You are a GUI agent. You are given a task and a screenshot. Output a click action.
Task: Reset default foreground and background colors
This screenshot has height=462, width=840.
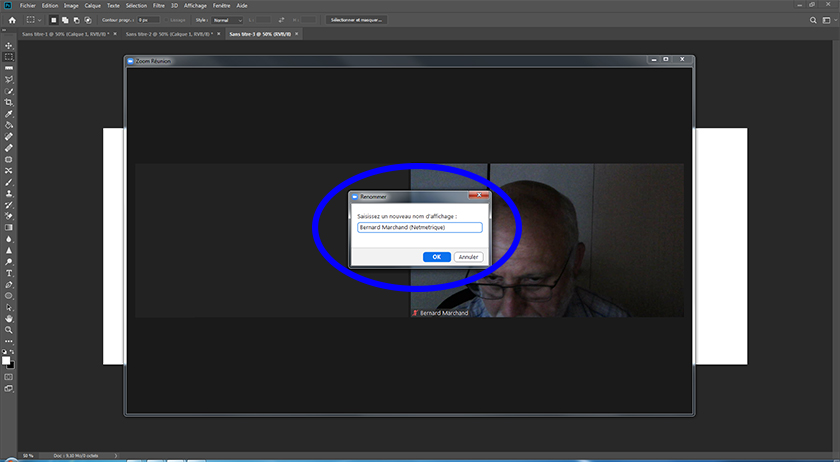(4, 352)
